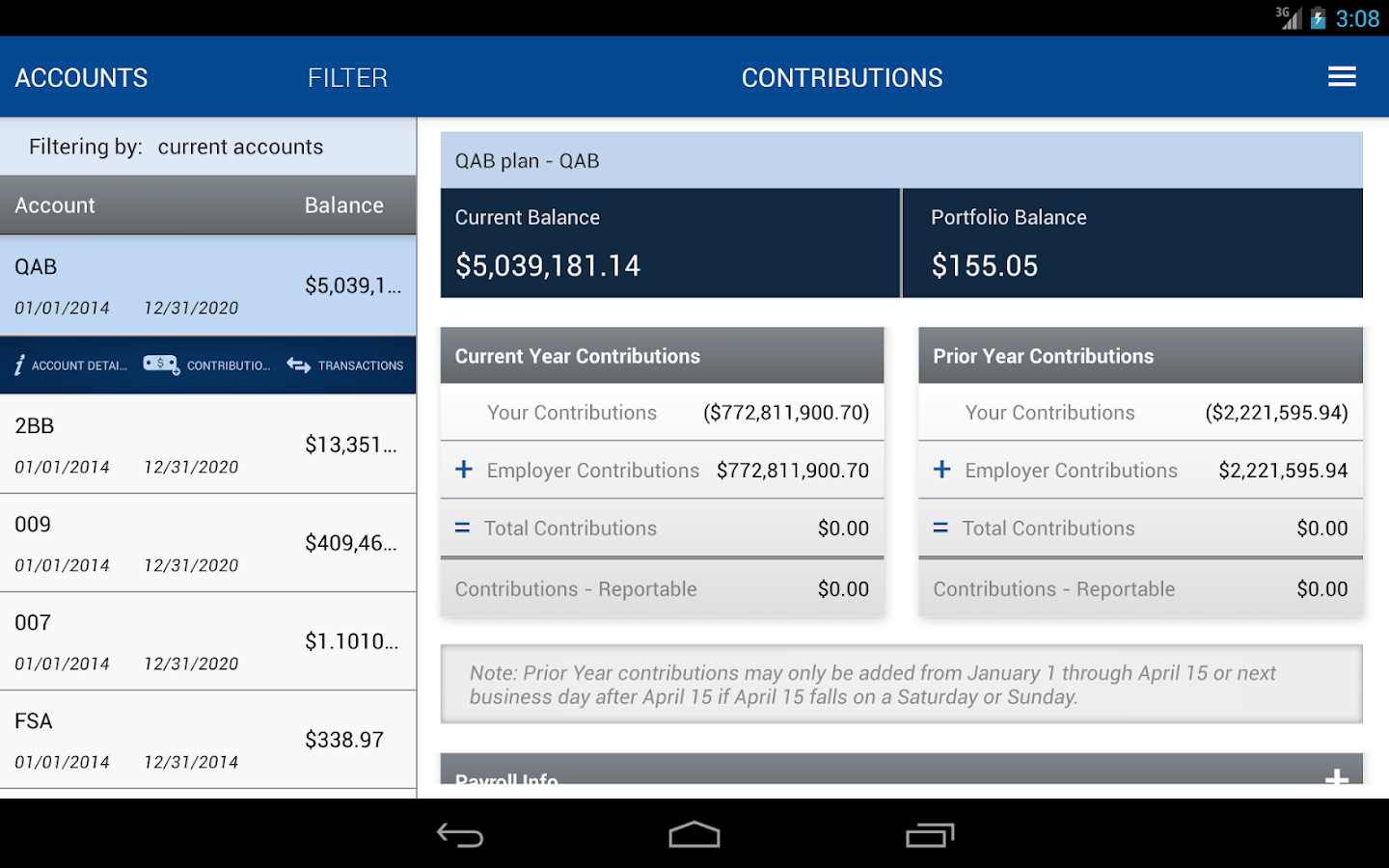Switch to the Accounts tab

(x=82, y=78)
